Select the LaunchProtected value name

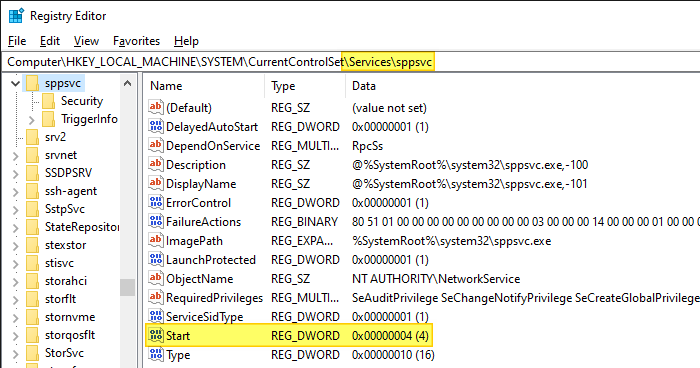(x=211, y=259)
